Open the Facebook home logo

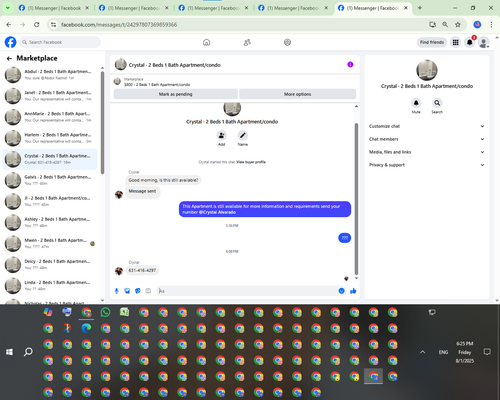coord(10,42)
